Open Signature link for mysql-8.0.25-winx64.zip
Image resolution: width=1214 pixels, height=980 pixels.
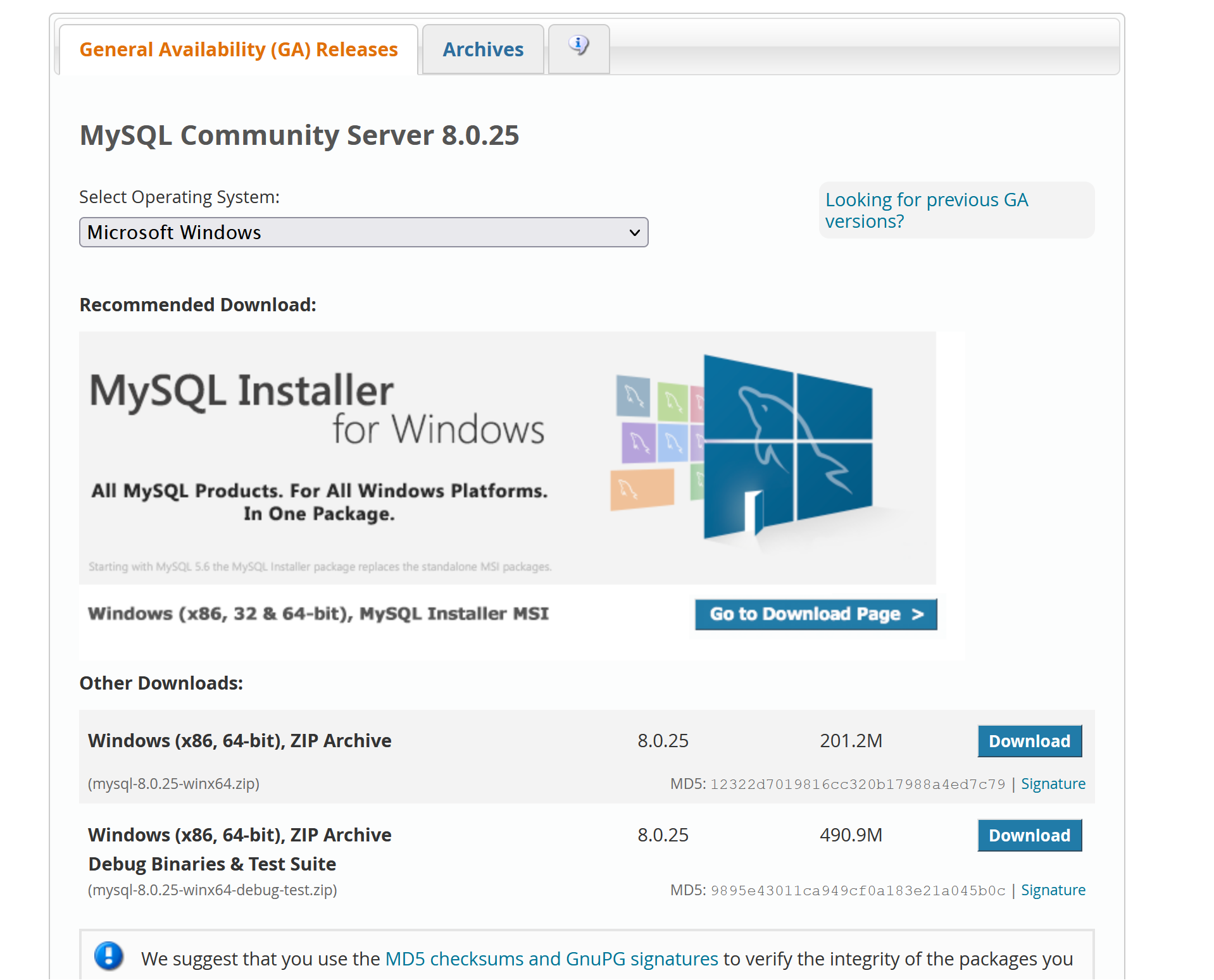pyautogui.click(x=1053, y=784)
